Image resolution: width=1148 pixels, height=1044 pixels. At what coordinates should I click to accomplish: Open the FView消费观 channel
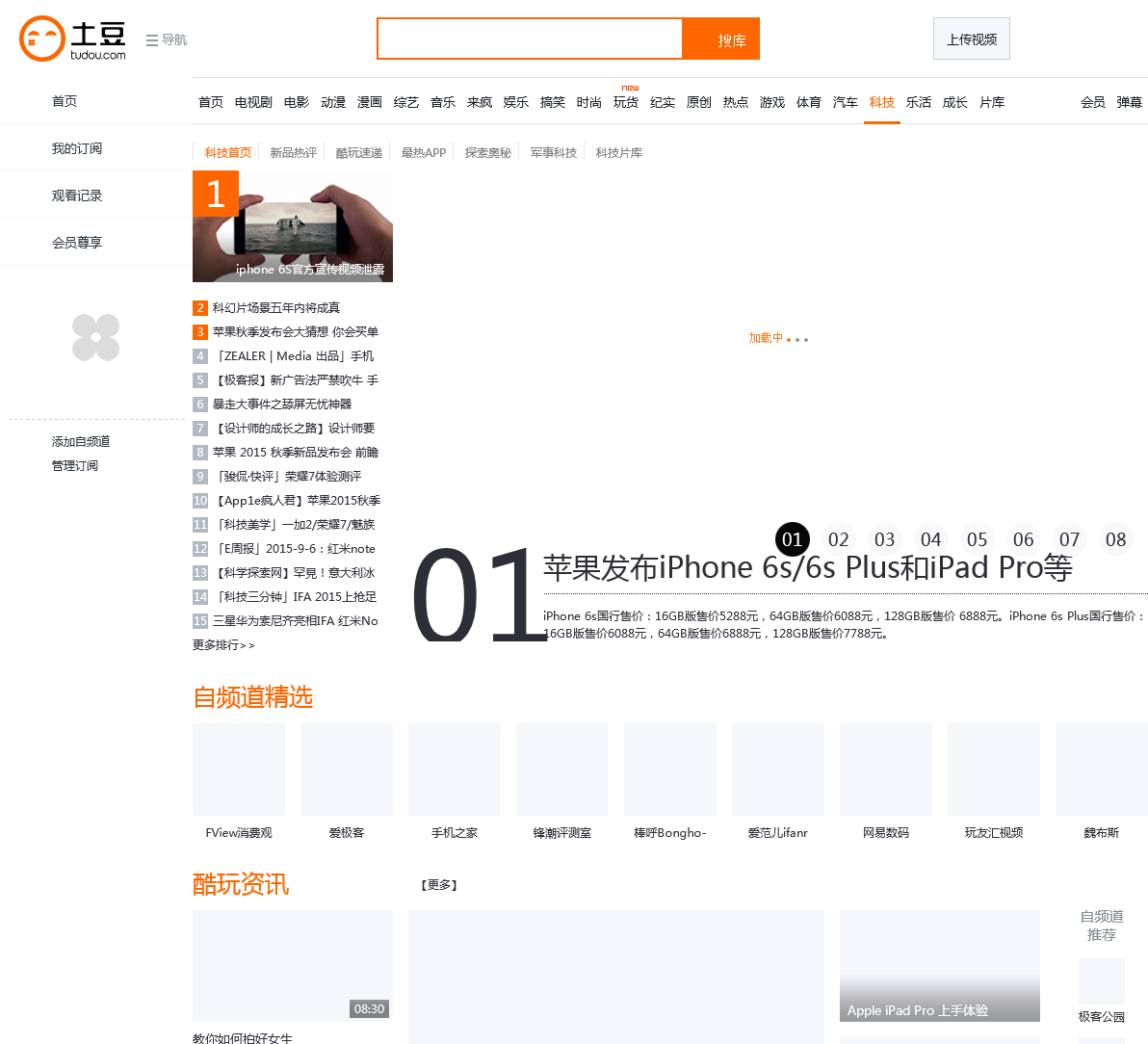239,770
